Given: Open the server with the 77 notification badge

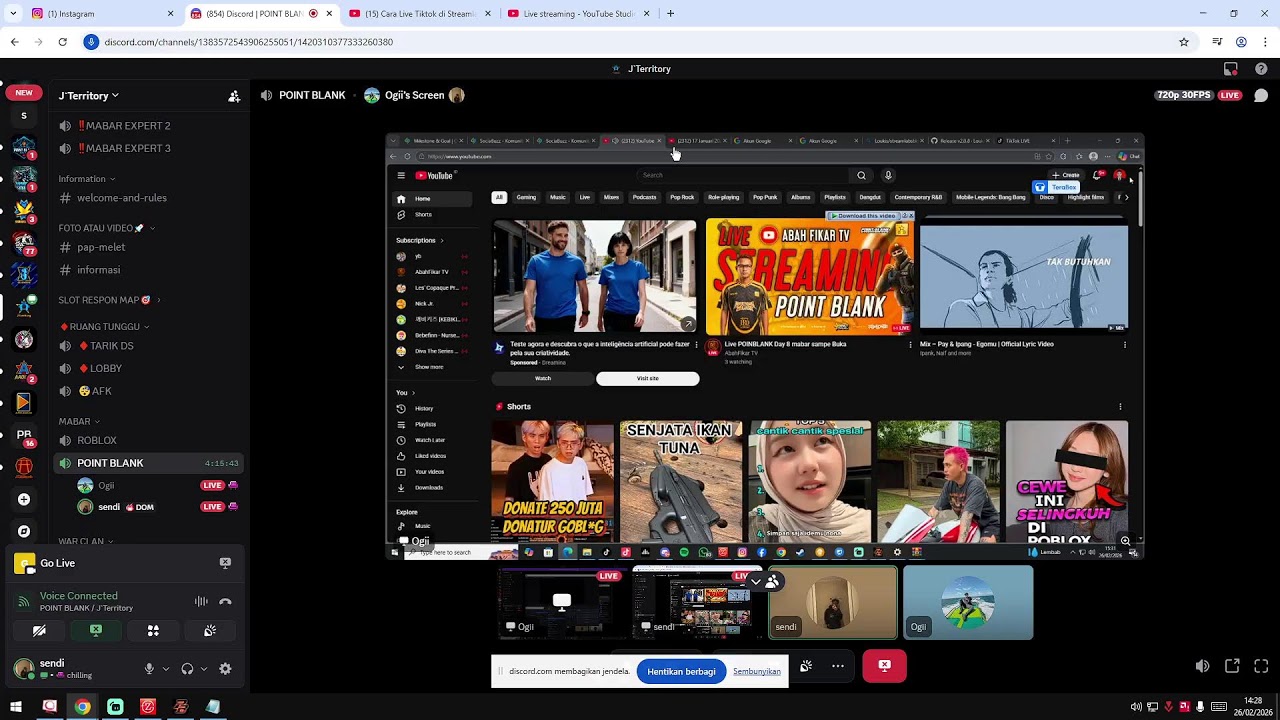Looking at the screenshot, I should coord(24,243).
